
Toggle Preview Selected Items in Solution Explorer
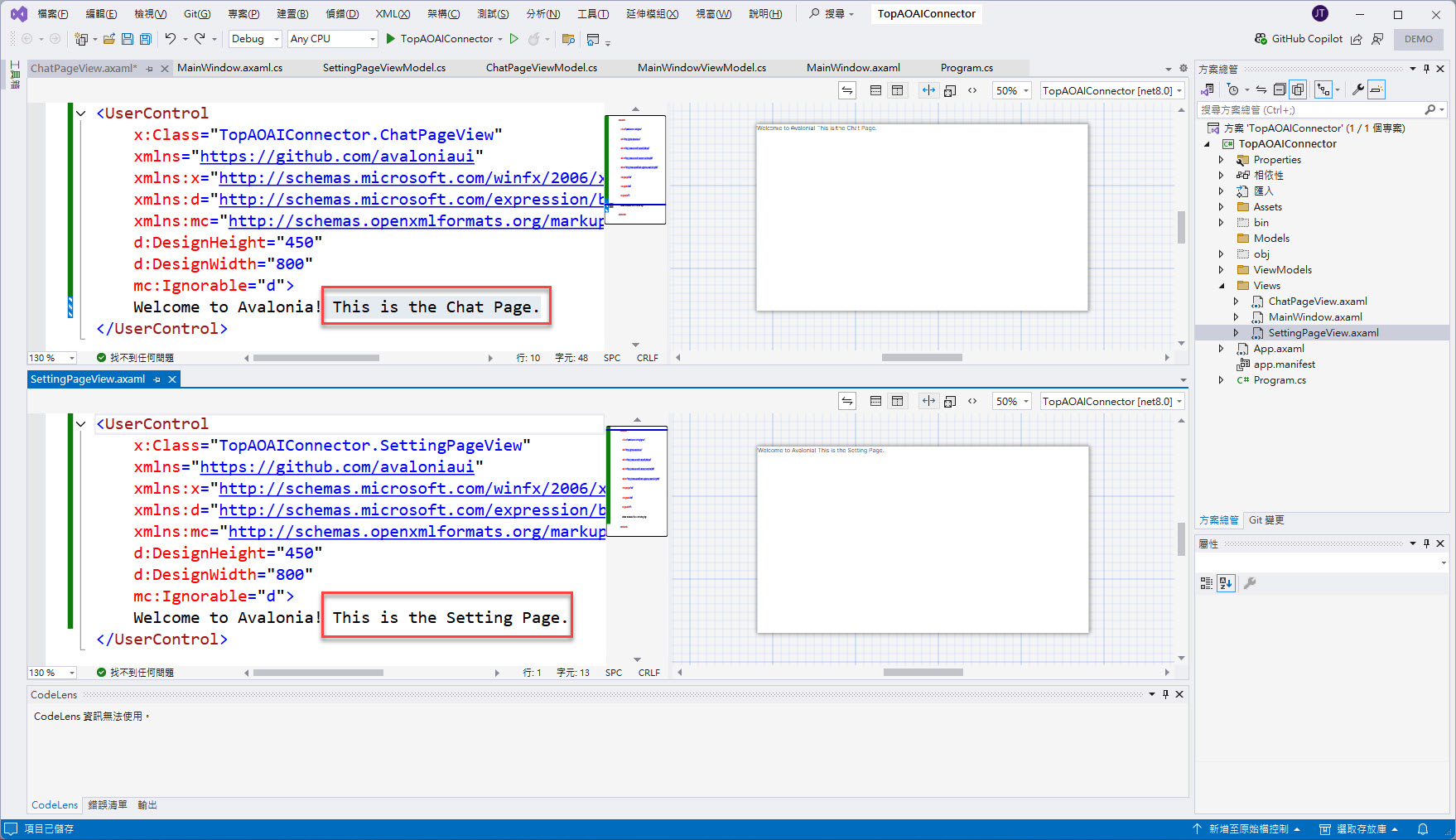pyautogui.click(x=1376, y=89)
